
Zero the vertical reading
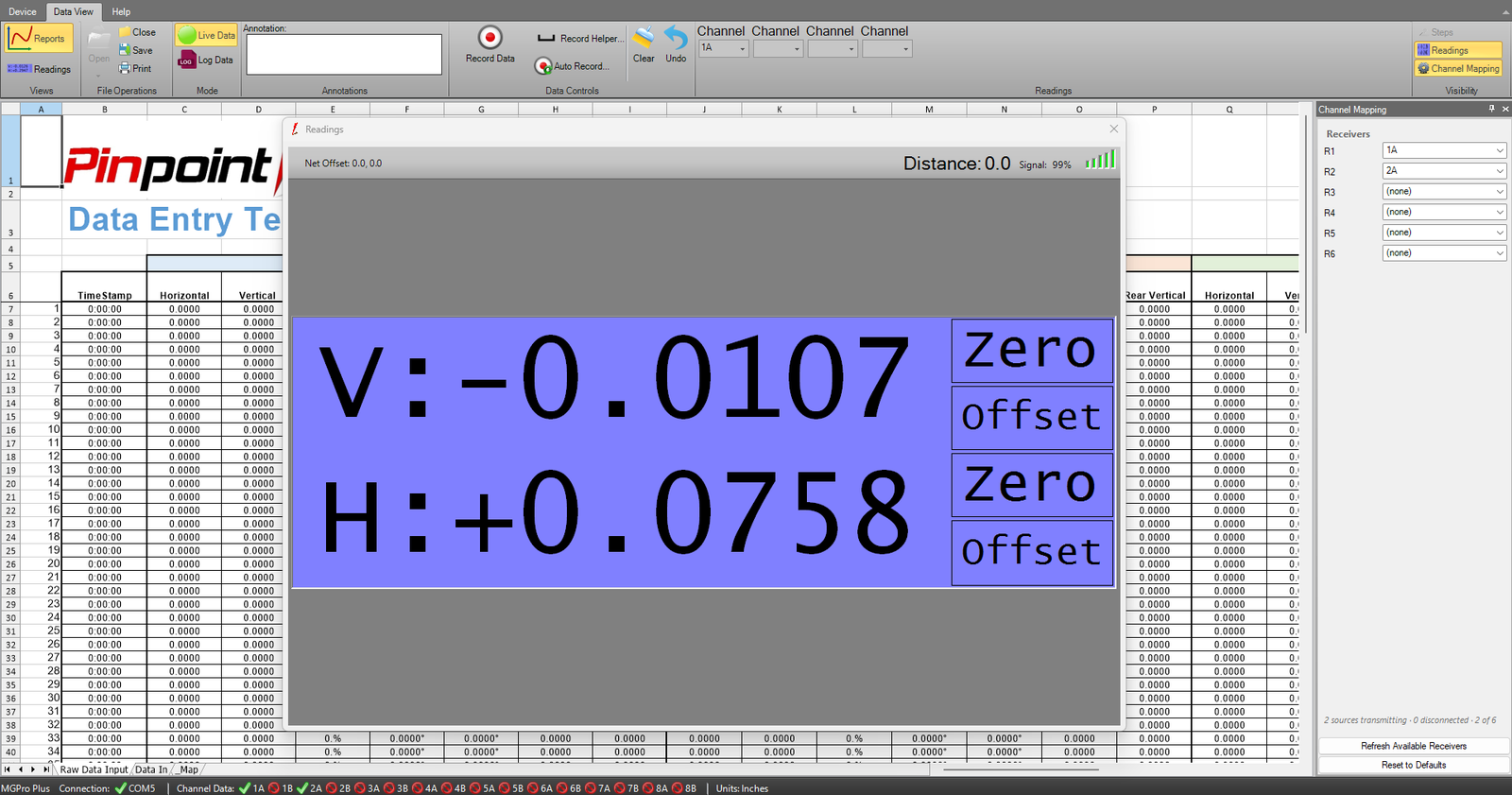tap(1032, 350)
